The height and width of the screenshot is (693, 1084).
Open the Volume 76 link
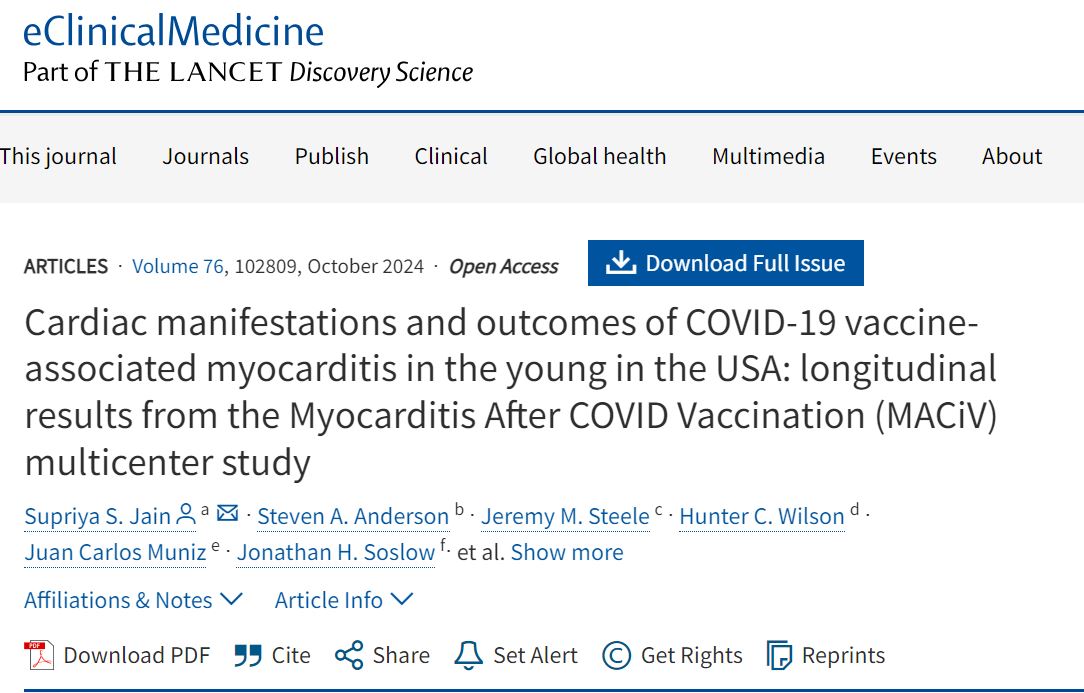click(x=178, y=266)
